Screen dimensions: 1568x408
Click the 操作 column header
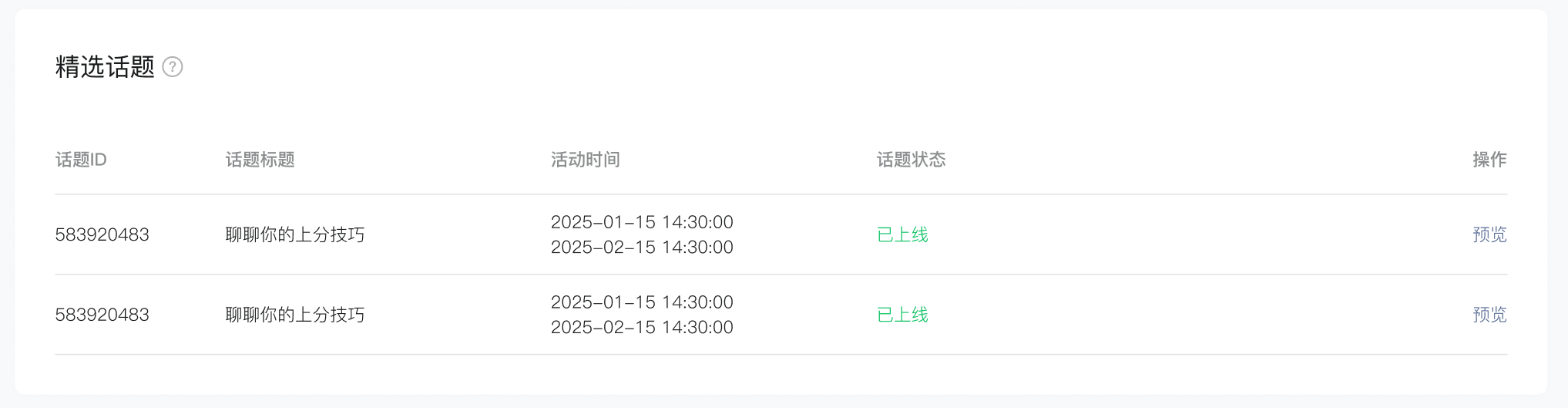[1489, 160]
